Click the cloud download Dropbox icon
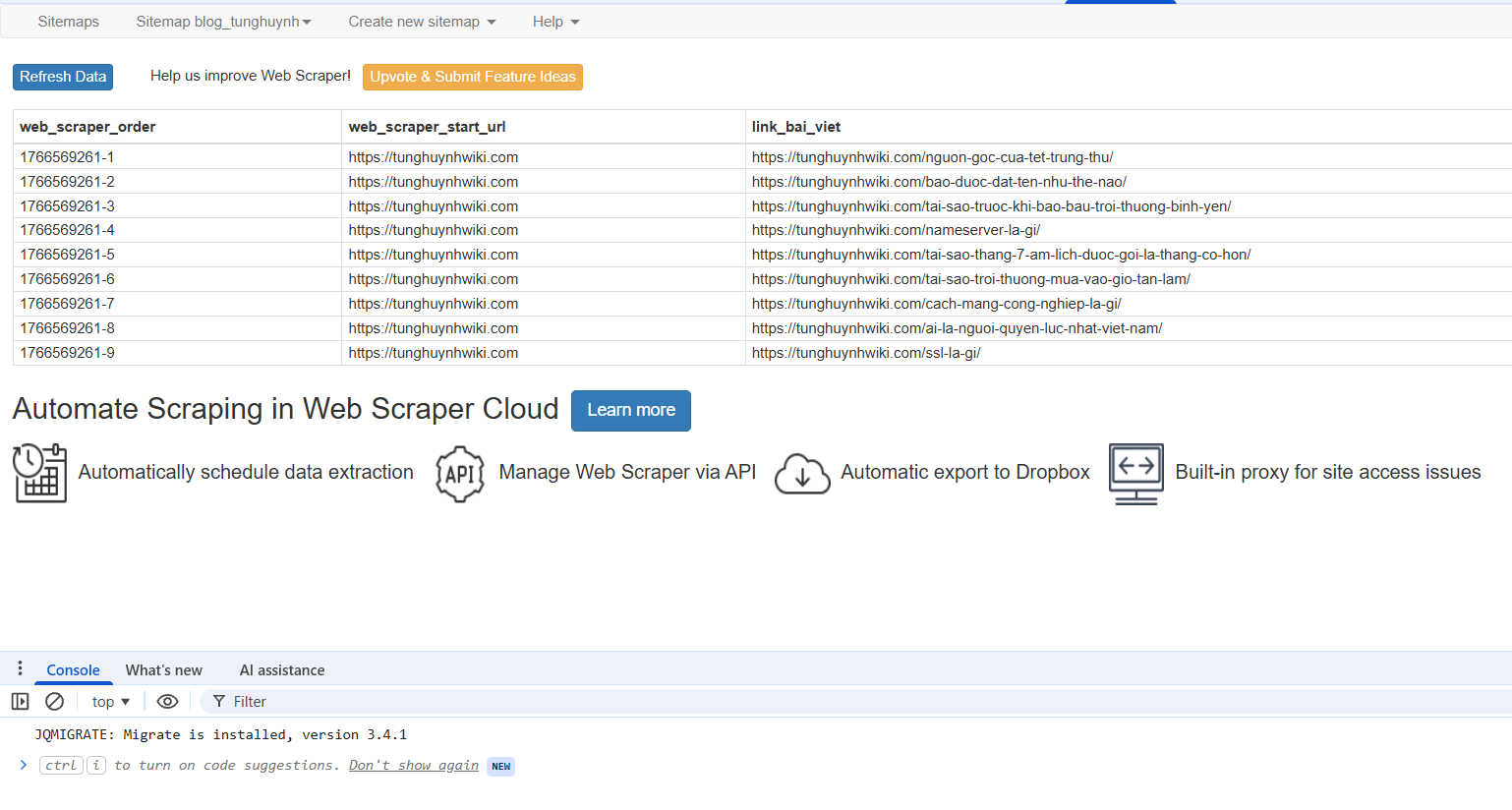The width and height of the screenshot is (1512, 810). 802,474
